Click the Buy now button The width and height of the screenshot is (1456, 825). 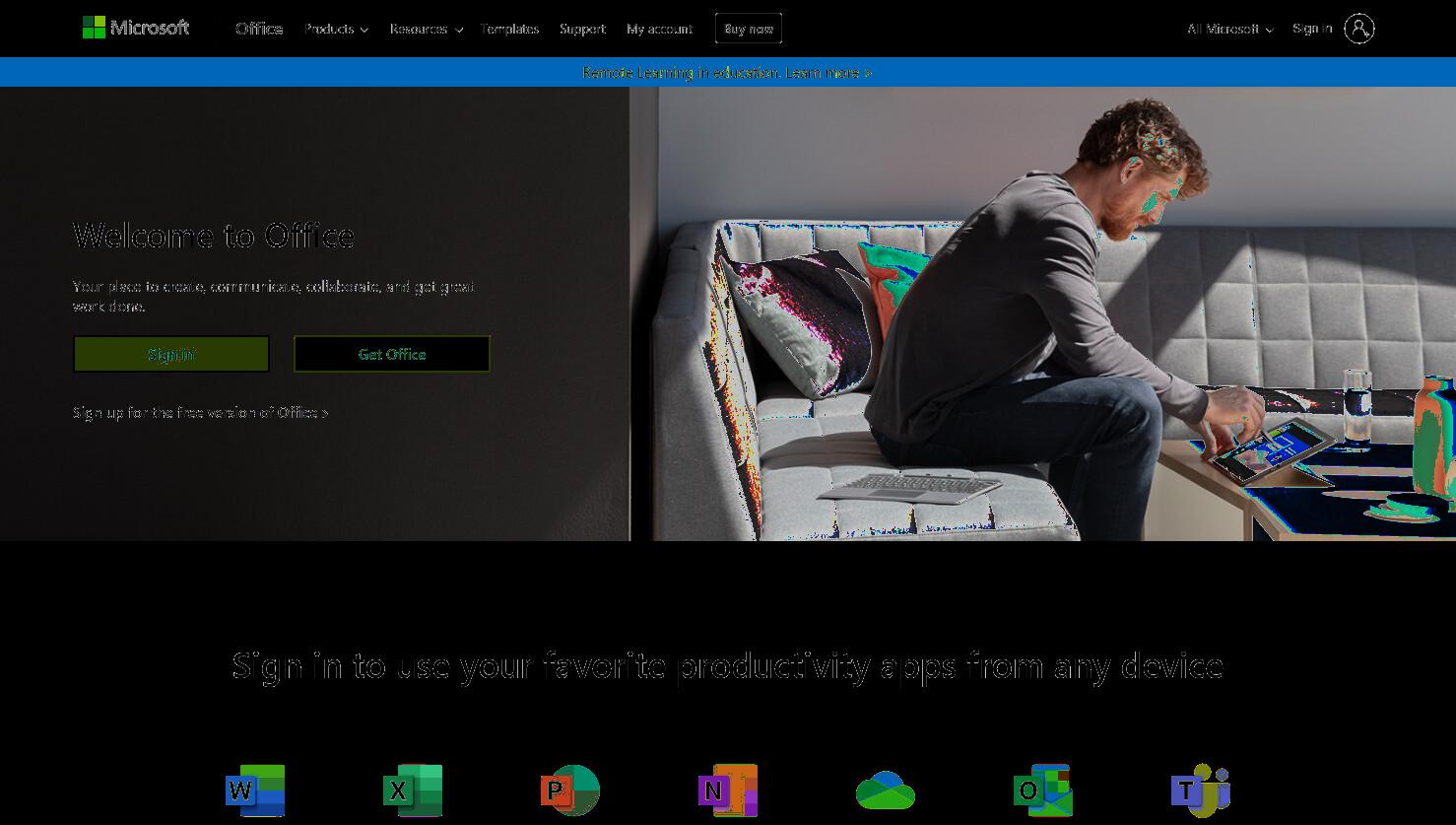(x=749, y=29)
